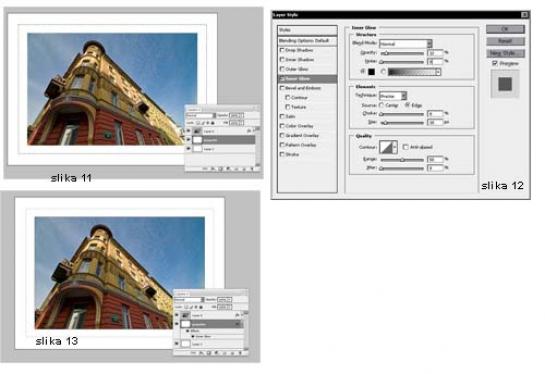Open the gradient picker dropdown arrow
Viewport: 545px width, 374px height.
tap(438, 72)
